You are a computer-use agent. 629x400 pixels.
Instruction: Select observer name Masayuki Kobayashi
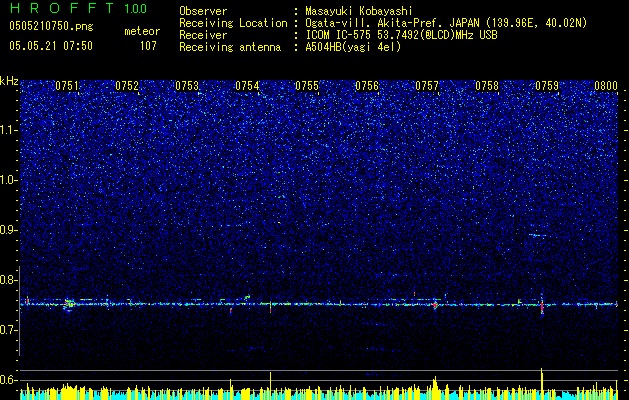tap(359, 11)
